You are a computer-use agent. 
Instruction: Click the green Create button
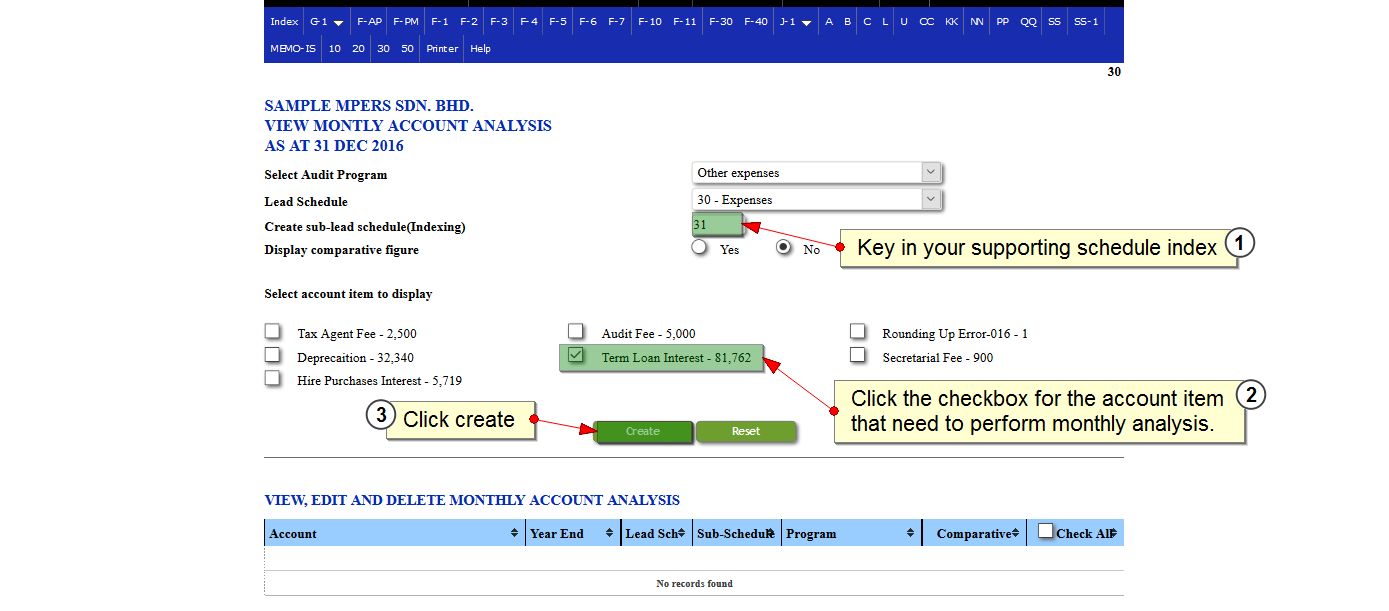[x=643, y=431]
